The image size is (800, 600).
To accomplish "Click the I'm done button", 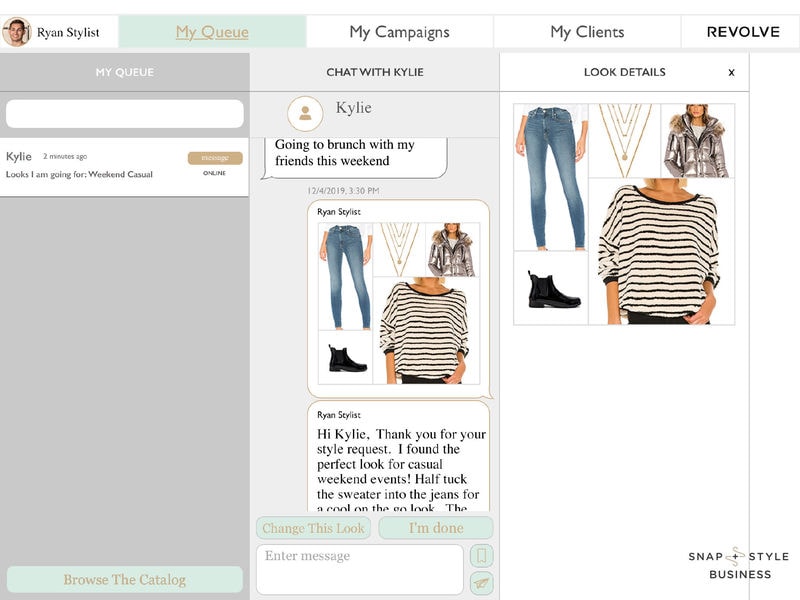I will point(436,528).
